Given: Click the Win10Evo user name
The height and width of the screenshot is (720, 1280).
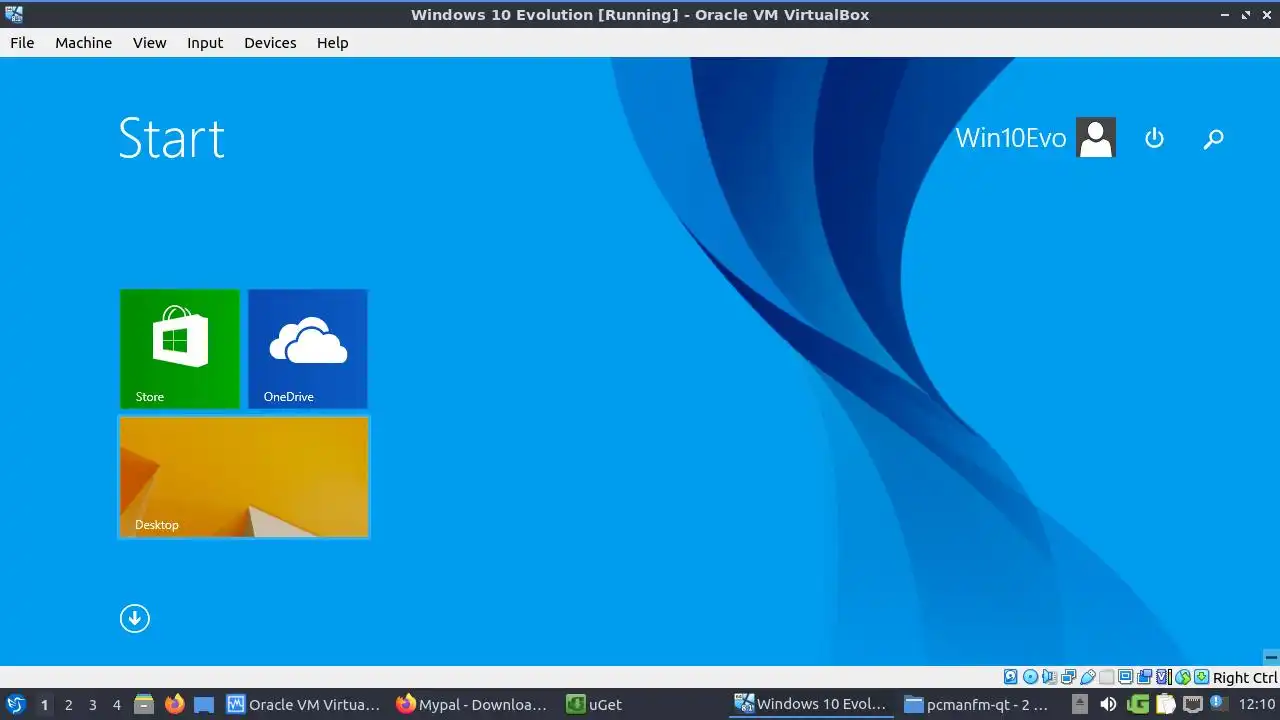Looking at the screenshot, I should click(x=1011, y=138).
